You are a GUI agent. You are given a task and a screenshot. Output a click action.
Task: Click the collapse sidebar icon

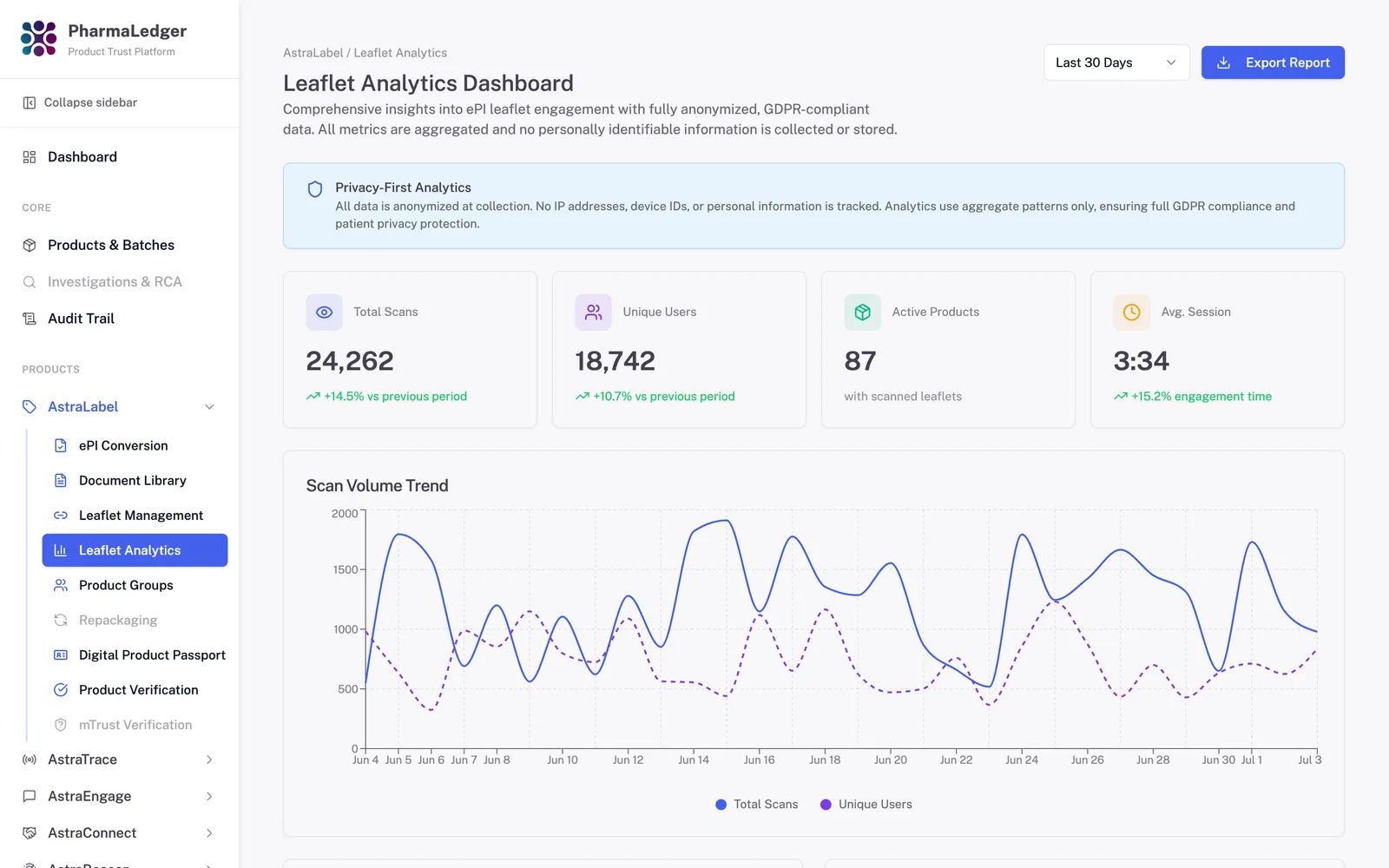(x=30, y=102)
